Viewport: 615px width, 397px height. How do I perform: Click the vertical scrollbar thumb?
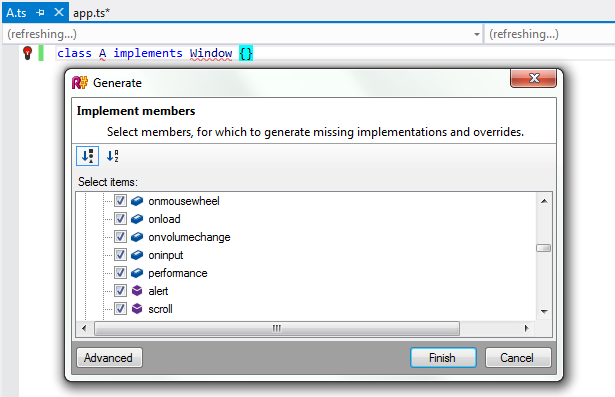544,248
